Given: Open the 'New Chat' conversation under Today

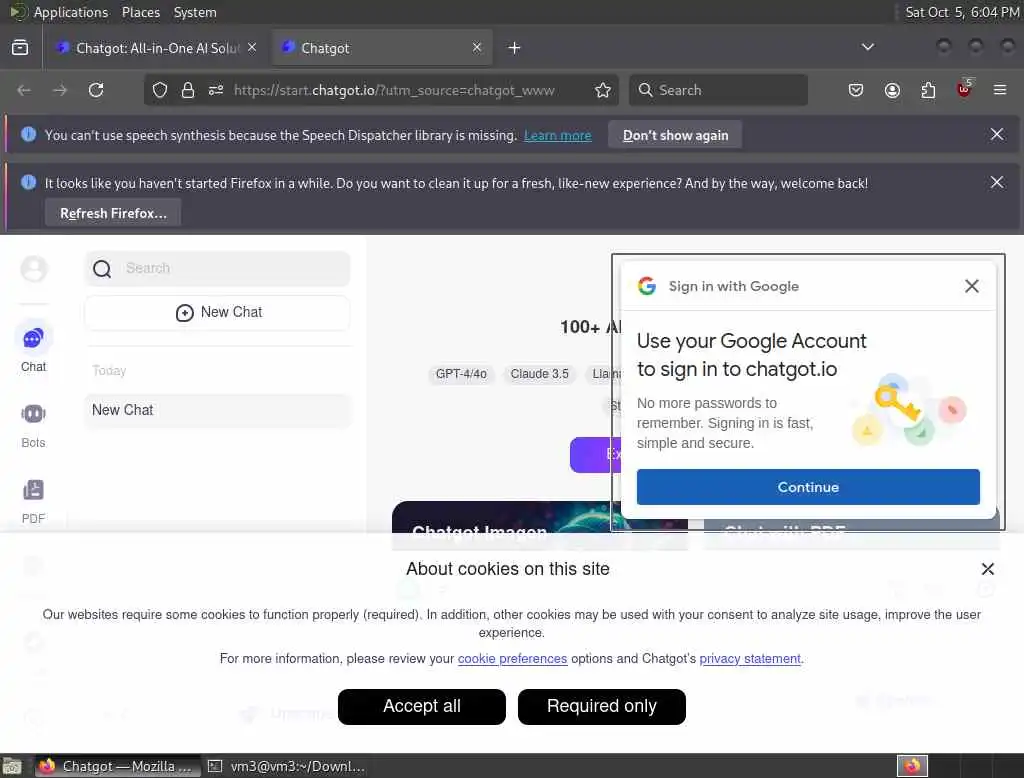Looking at the screenshot, I should [x=217, y=410].
